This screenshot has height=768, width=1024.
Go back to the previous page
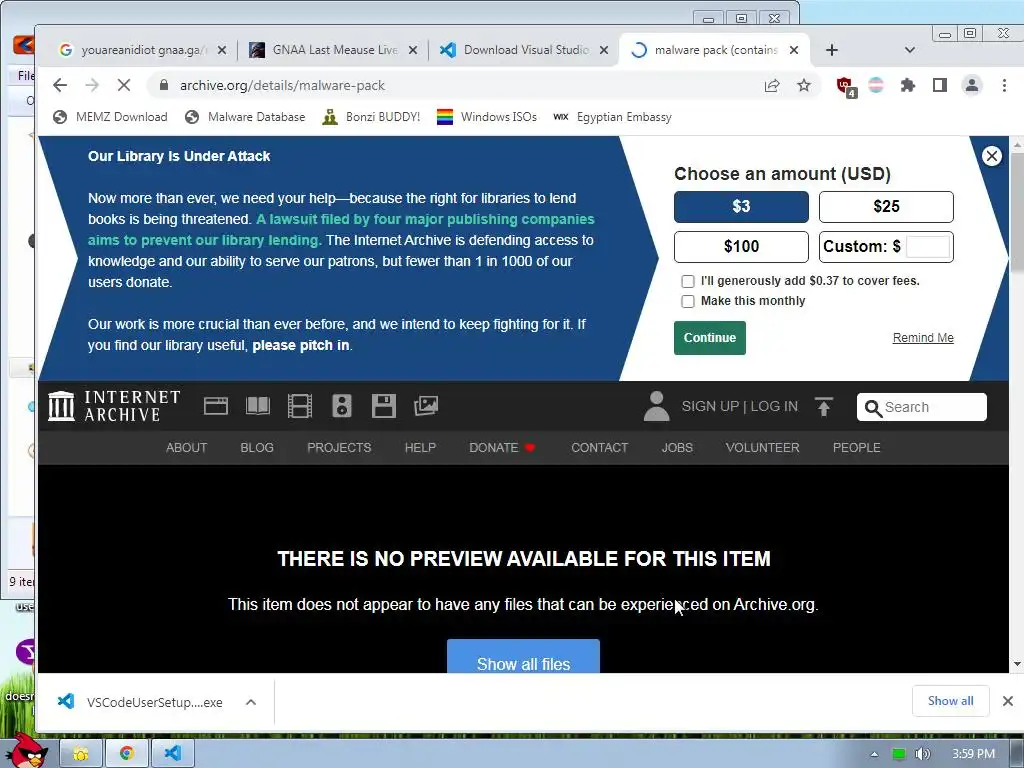(60, 86)
